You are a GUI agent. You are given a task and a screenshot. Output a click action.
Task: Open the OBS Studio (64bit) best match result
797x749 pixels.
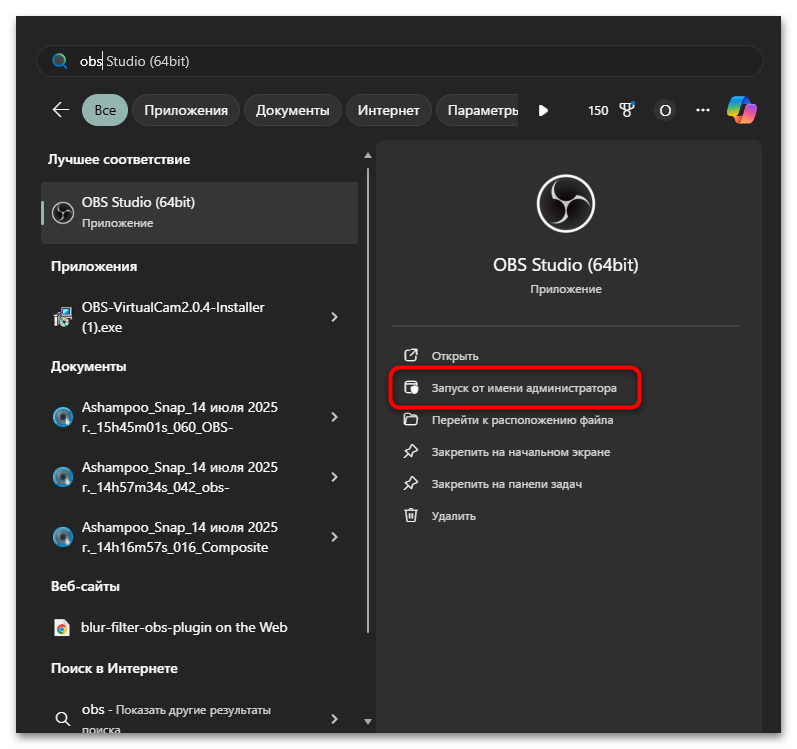coord(199,213)
